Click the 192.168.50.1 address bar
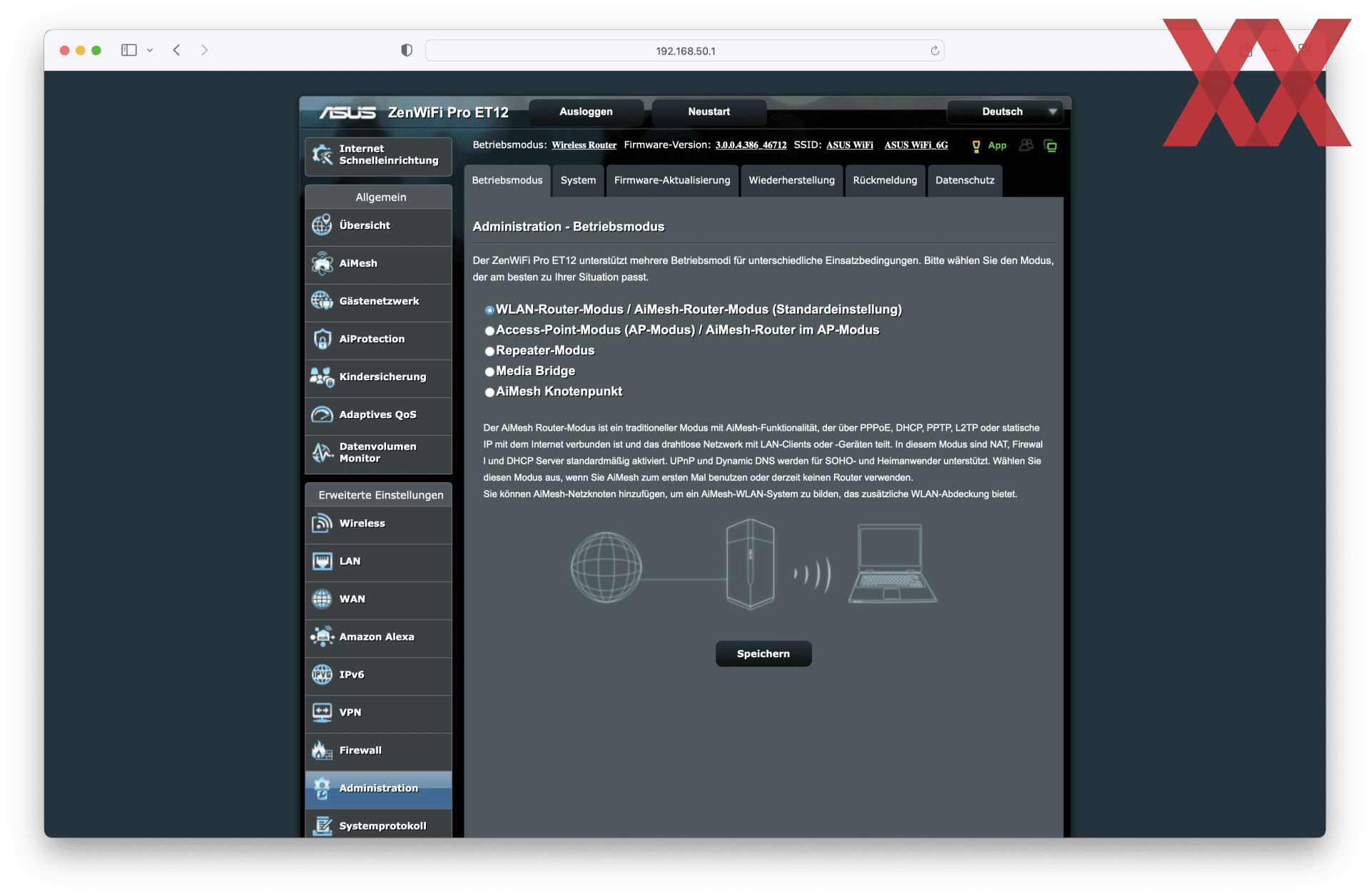Screen dimensions: 1370x896 [x=685, y=51]
